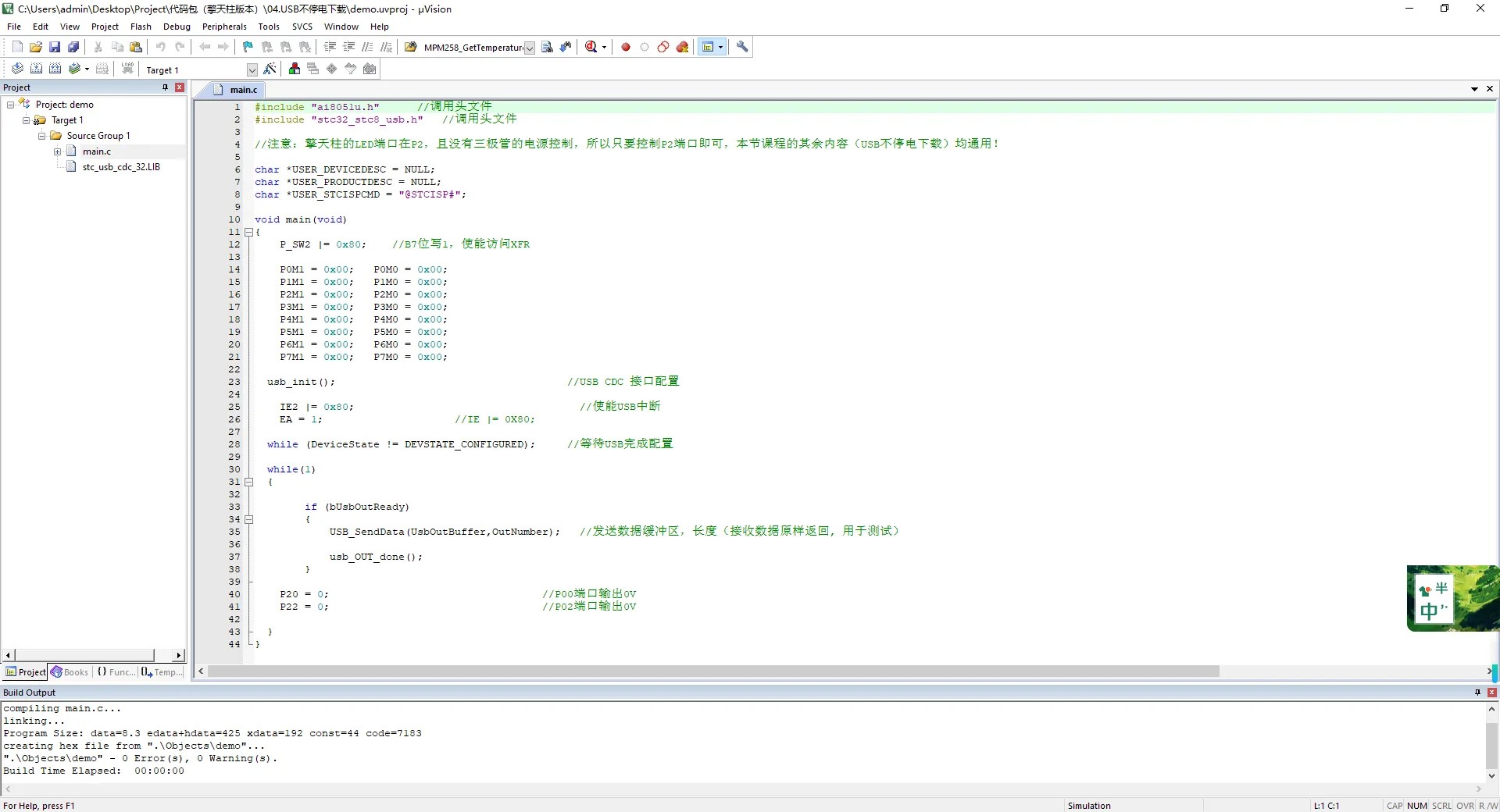Open Options for Target with the magic wand icon
This screenshot has height=812, width=1500.
point(270,69)
